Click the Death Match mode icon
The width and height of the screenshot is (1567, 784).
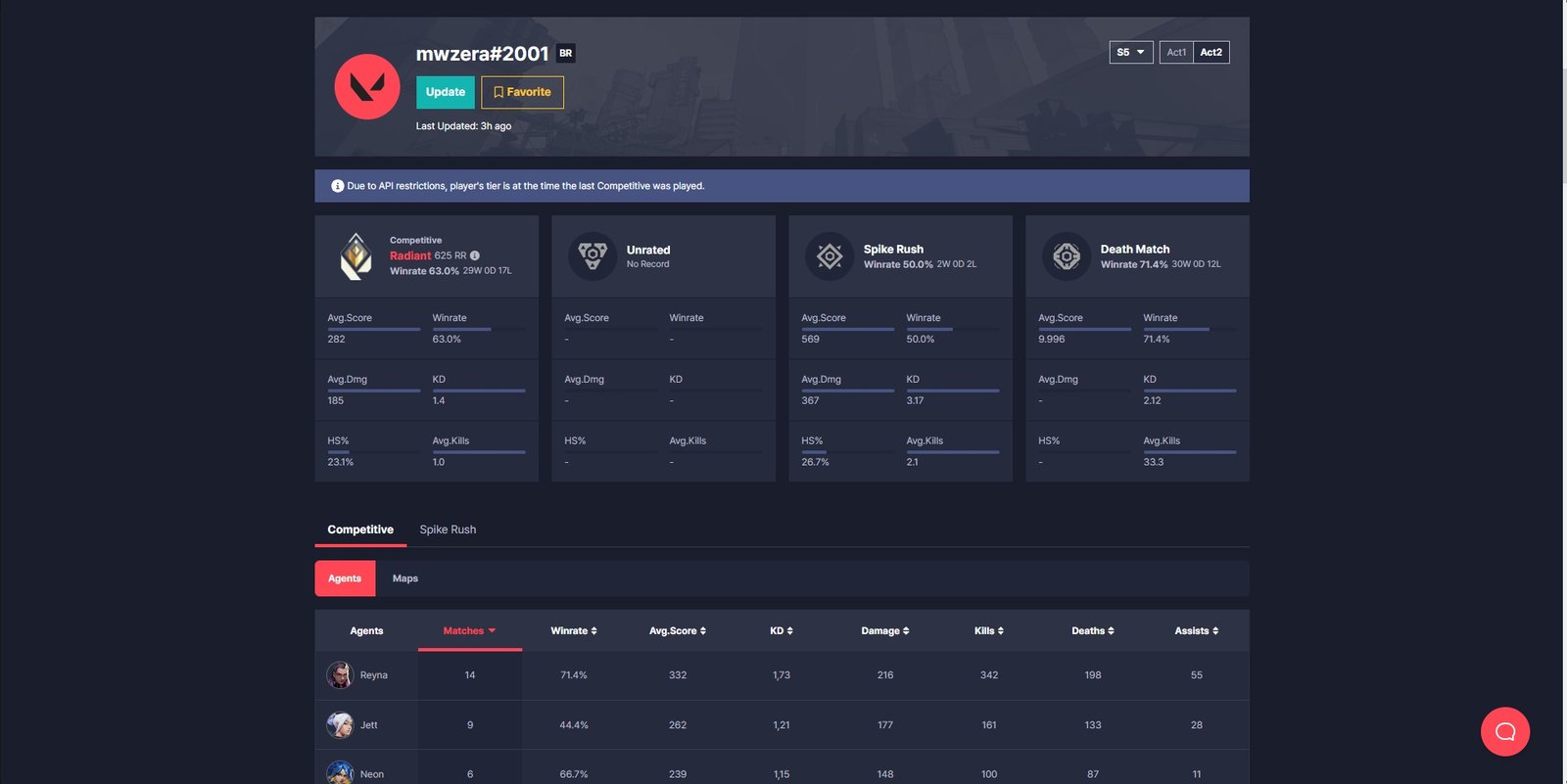click(1067, 256)
